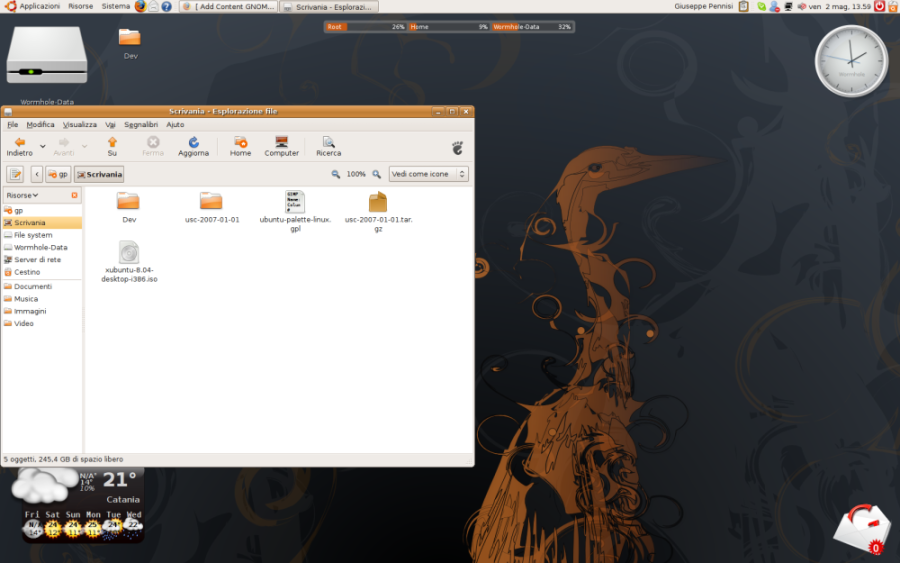The image size is (900, 563).
Task: Open the Risorse panel menu
Action: [x=80, y=6]
